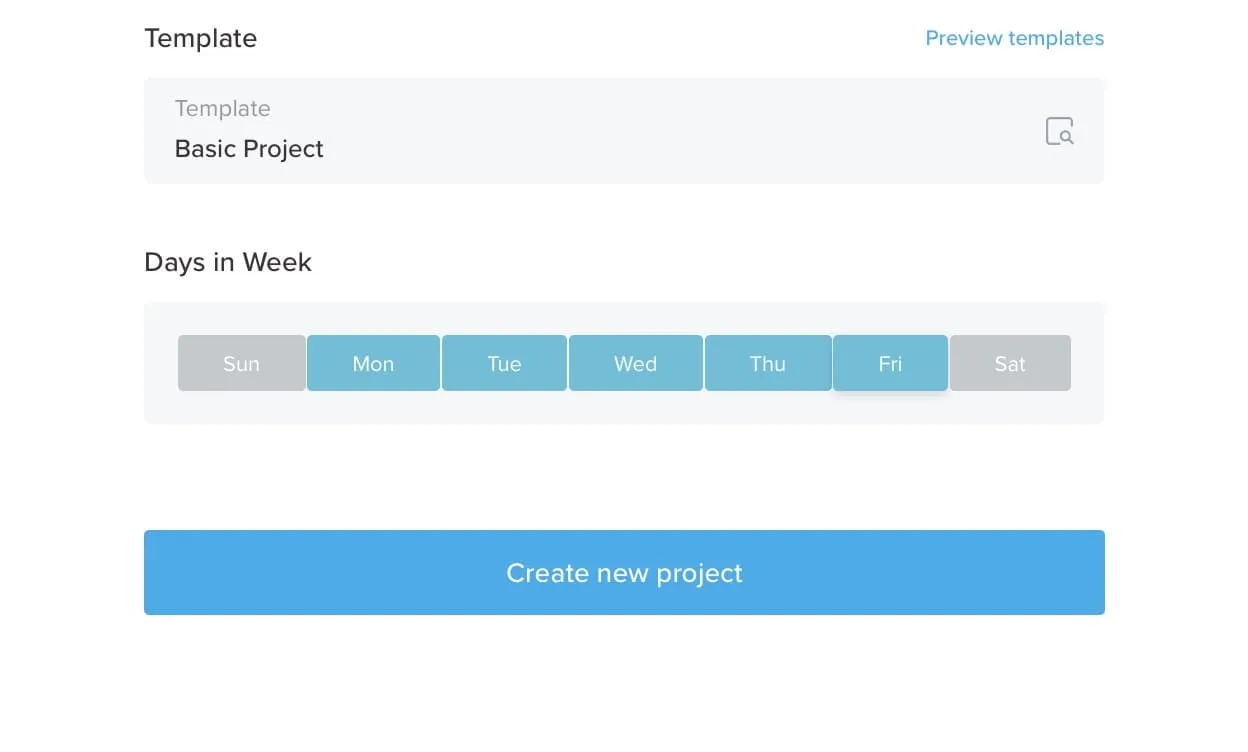Click the bold Template section heading
The height and width of the screenshot is (752, 1248).
pyautogui.click(x=201, y=38)
